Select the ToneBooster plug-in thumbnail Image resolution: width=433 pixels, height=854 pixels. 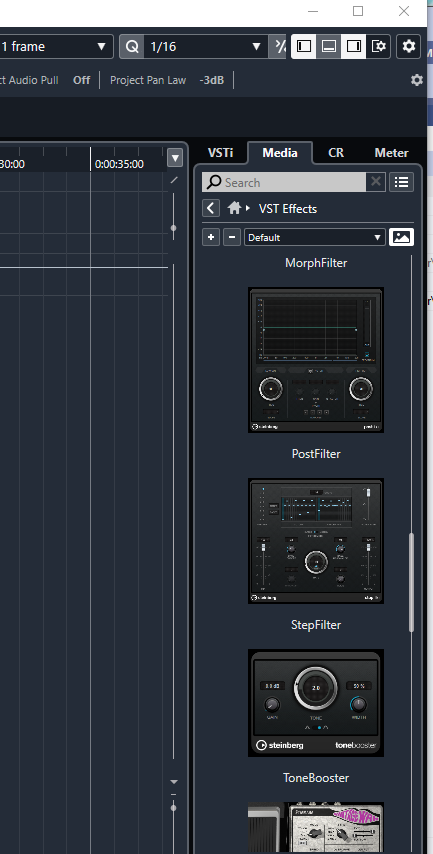tap(316, 703)
